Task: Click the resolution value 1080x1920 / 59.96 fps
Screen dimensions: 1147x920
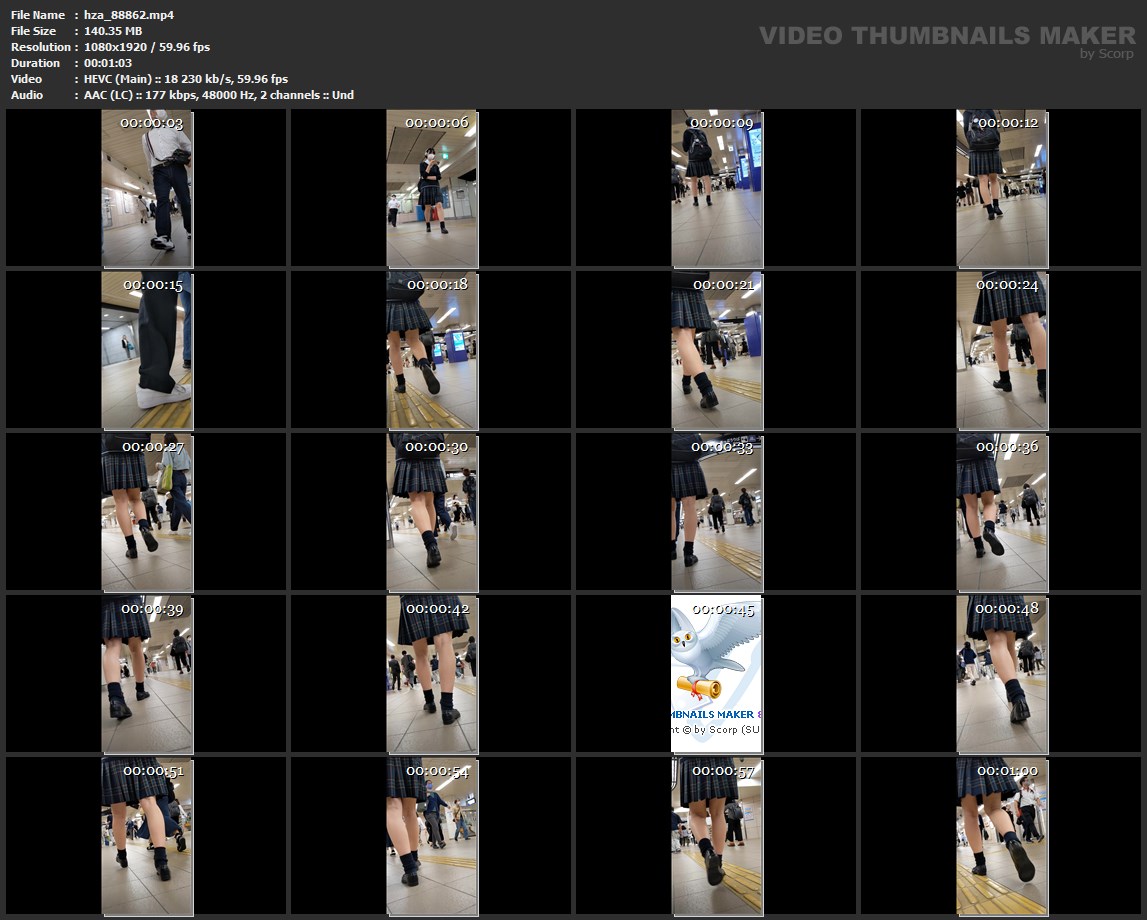Action: [x=147, y=47]
